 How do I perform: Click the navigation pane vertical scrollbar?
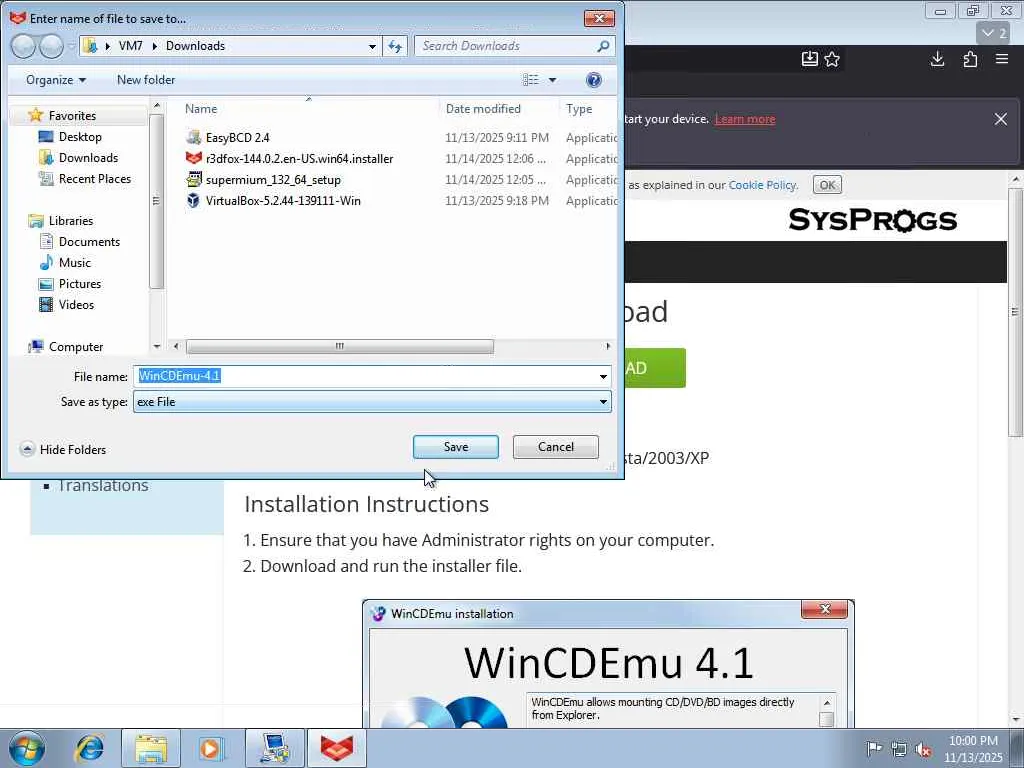(156, 201)
